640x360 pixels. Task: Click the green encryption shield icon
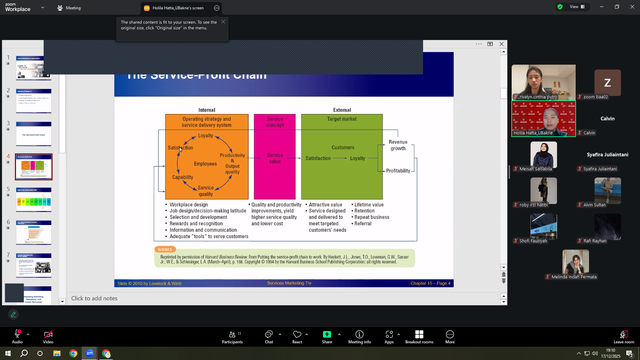click(560, 7)
